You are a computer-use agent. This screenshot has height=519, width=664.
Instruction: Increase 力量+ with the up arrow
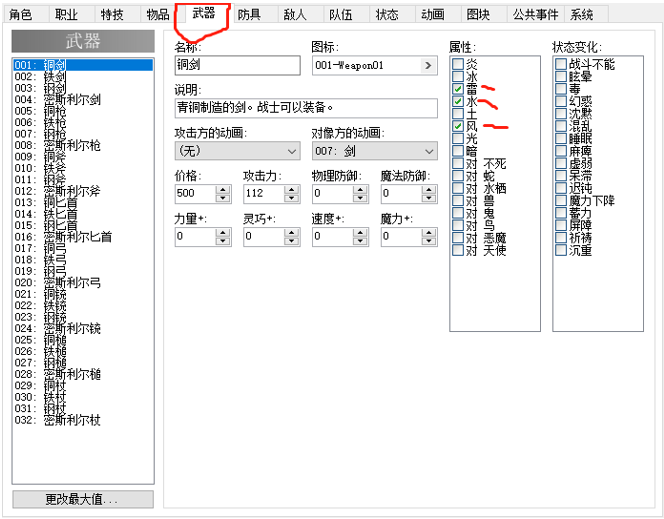pyautogui.click(x=223, y=232)
